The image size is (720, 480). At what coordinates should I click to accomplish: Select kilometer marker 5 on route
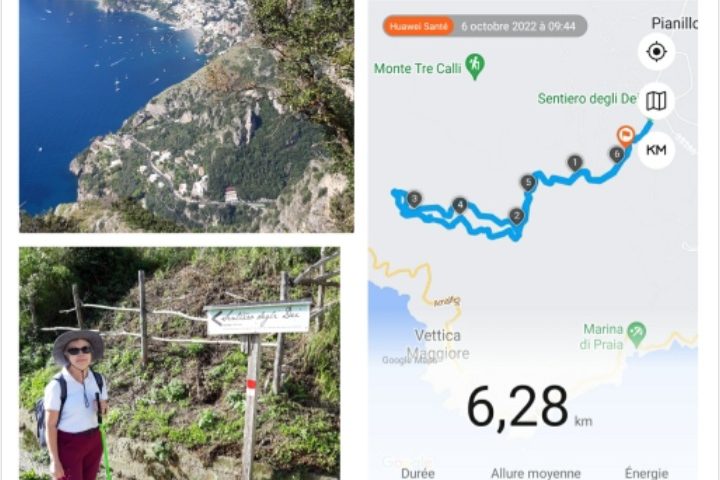tap(529, 182)
